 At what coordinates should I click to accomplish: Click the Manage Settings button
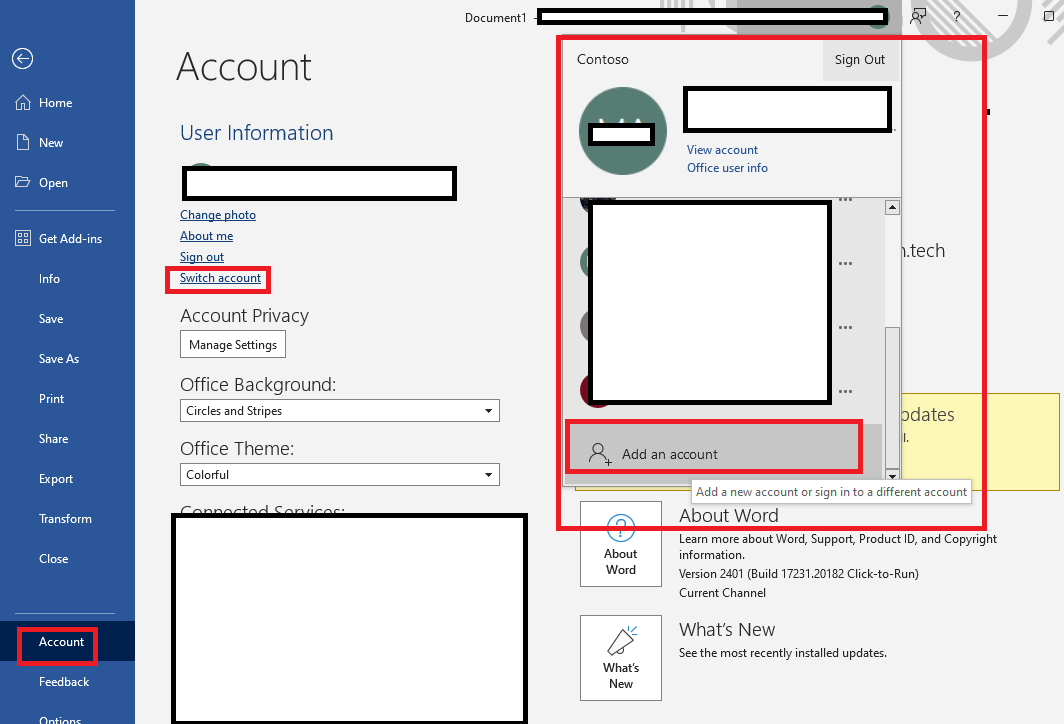point(233,345)
